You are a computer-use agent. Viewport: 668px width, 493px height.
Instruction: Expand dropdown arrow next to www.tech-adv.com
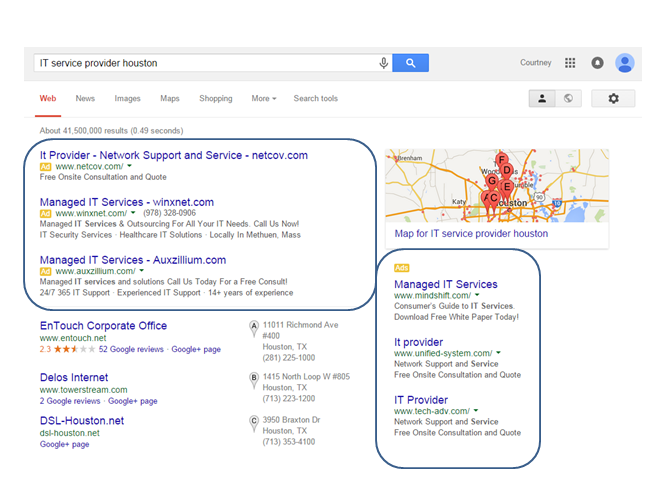point(476,411)
